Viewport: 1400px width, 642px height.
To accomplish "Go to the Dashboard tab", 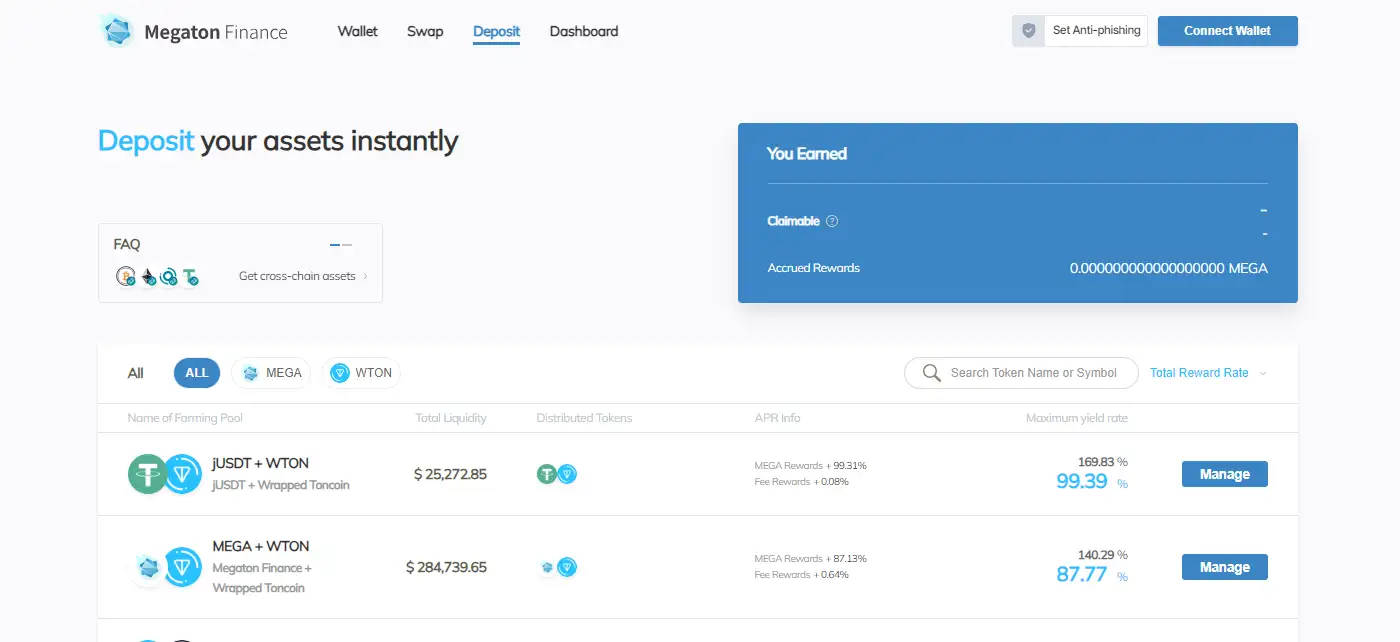I will point(584,31).
